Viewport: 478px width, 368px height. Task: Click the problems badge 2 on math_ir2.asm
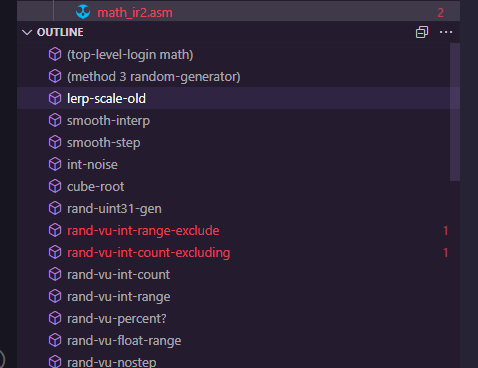(x=440, y=13)
